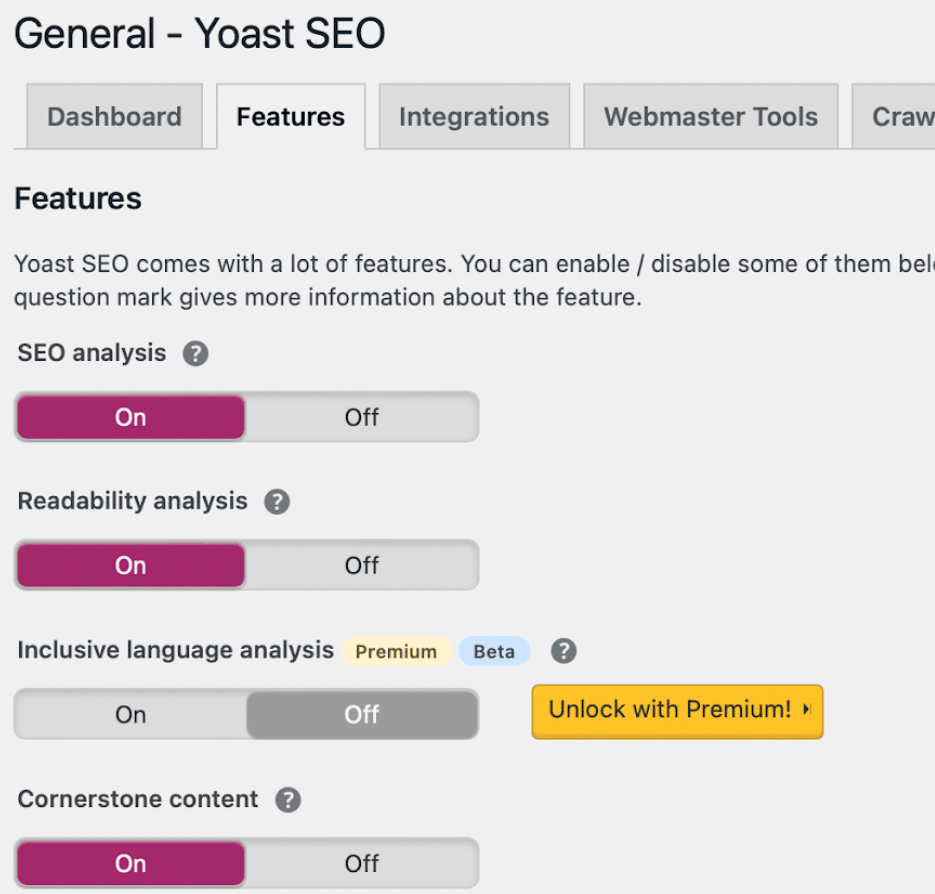Viewport: 935px width, 894px height.
Task: Turn Cornerstone content off
Action: pos(362,862)
